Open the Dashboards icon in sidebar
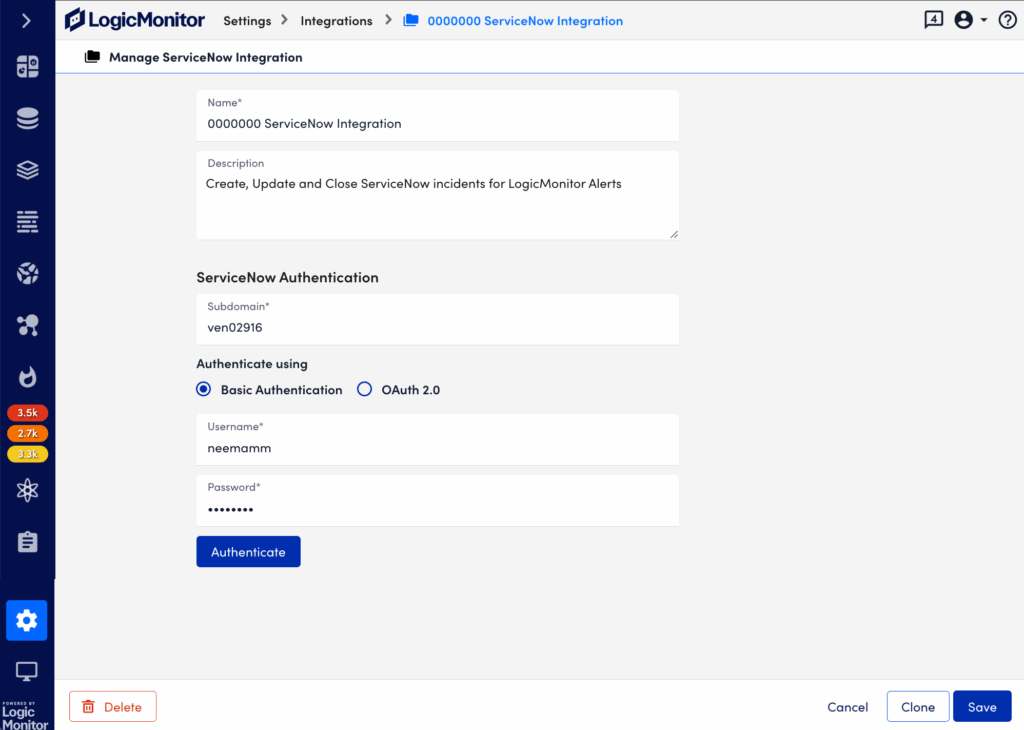Image resolution: width=1024 pixels, height=730 pixels. point(27,67)
